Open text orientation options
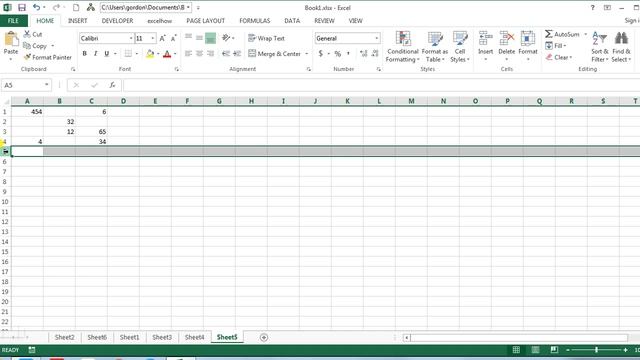Viewport: 640px width, 360px height. coord(227,38)
